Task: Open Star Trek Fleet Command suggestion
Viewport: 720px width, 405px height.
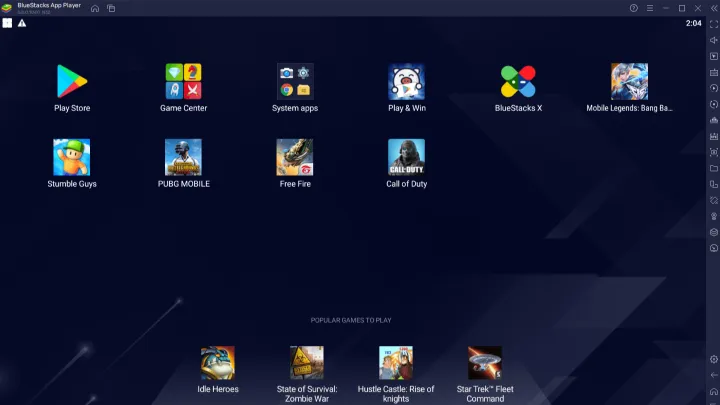Action: click(485, 363)
